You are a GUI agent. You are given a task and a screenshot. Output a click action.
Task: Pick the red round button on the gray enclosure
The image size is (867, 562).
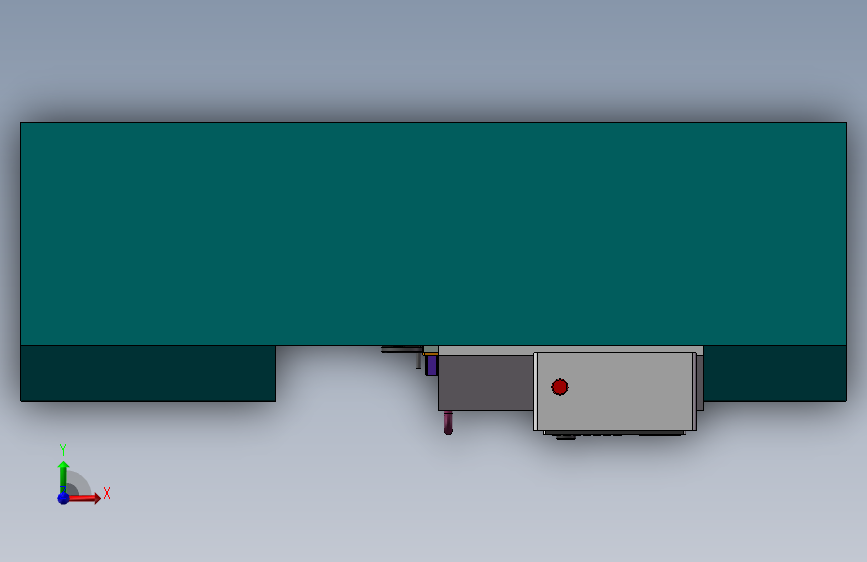point(560,387)
